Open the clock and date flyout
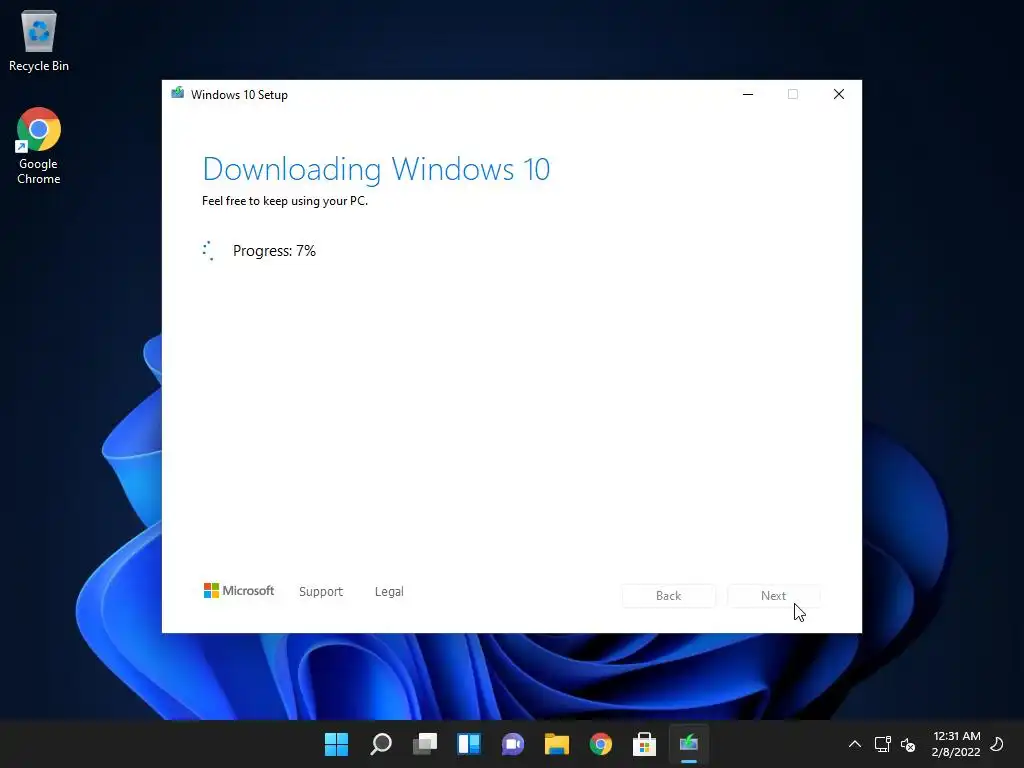 [x=957, y=744]
